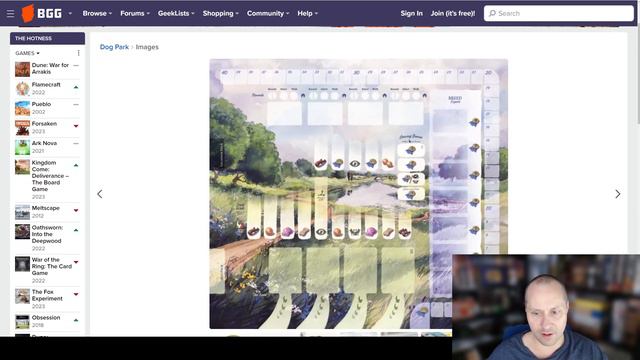Click Forsaken thumbnail image

22,128
